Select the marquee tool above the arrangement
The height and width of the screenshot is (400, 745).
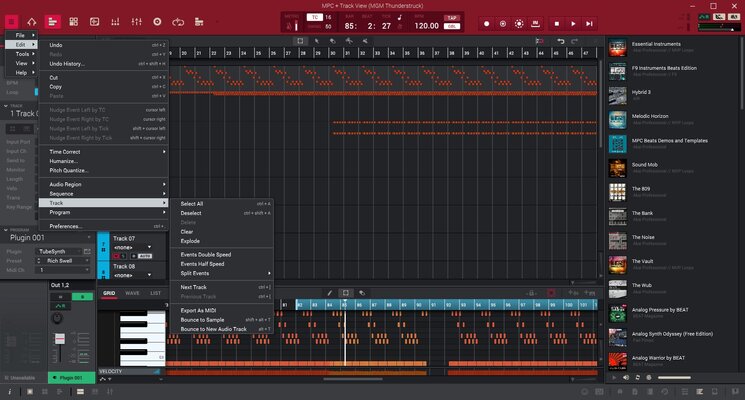pos(300,41)
